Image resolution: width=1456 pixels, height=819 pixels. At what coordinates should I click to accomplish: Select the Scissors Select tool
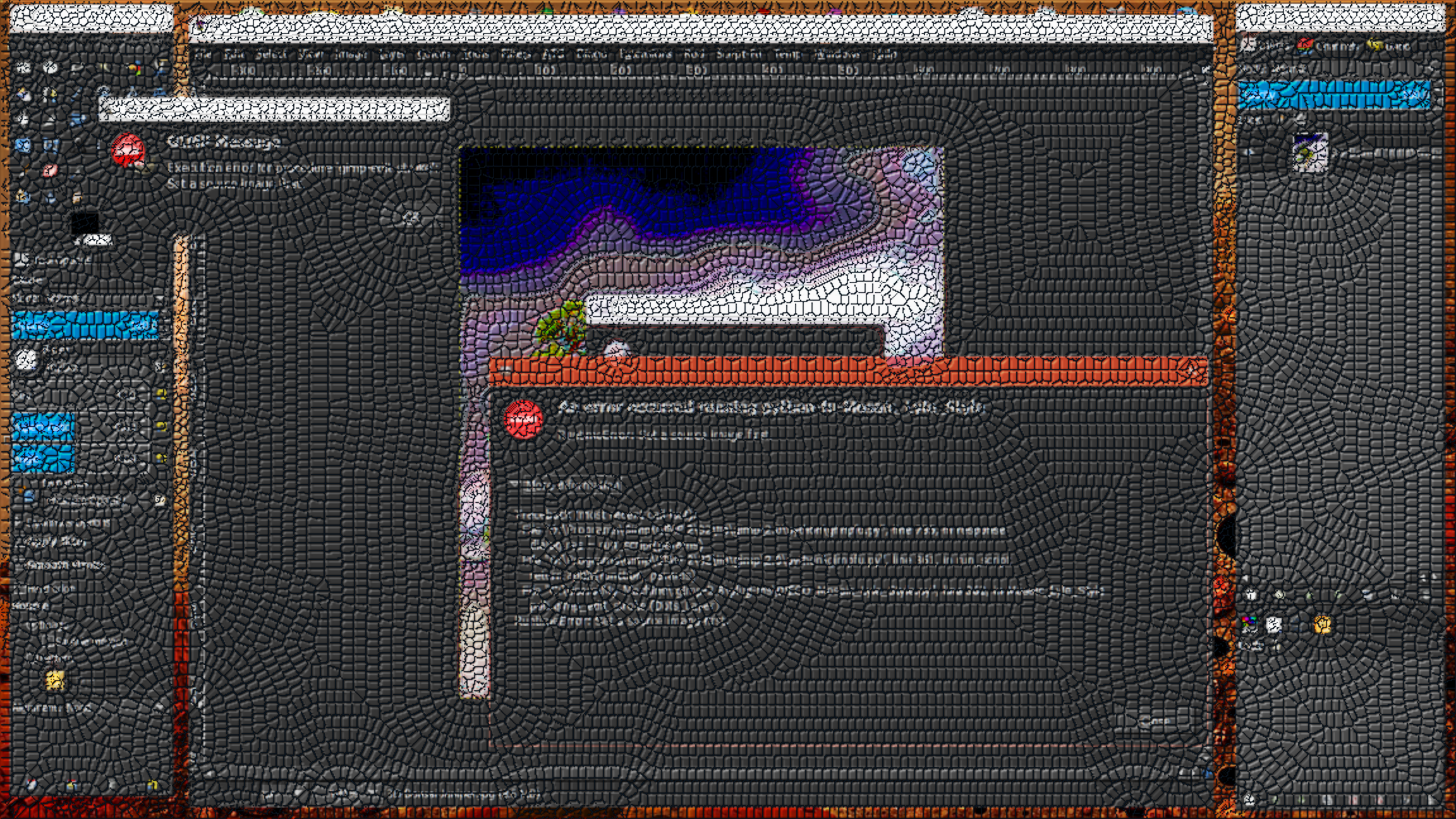point(160,68)
